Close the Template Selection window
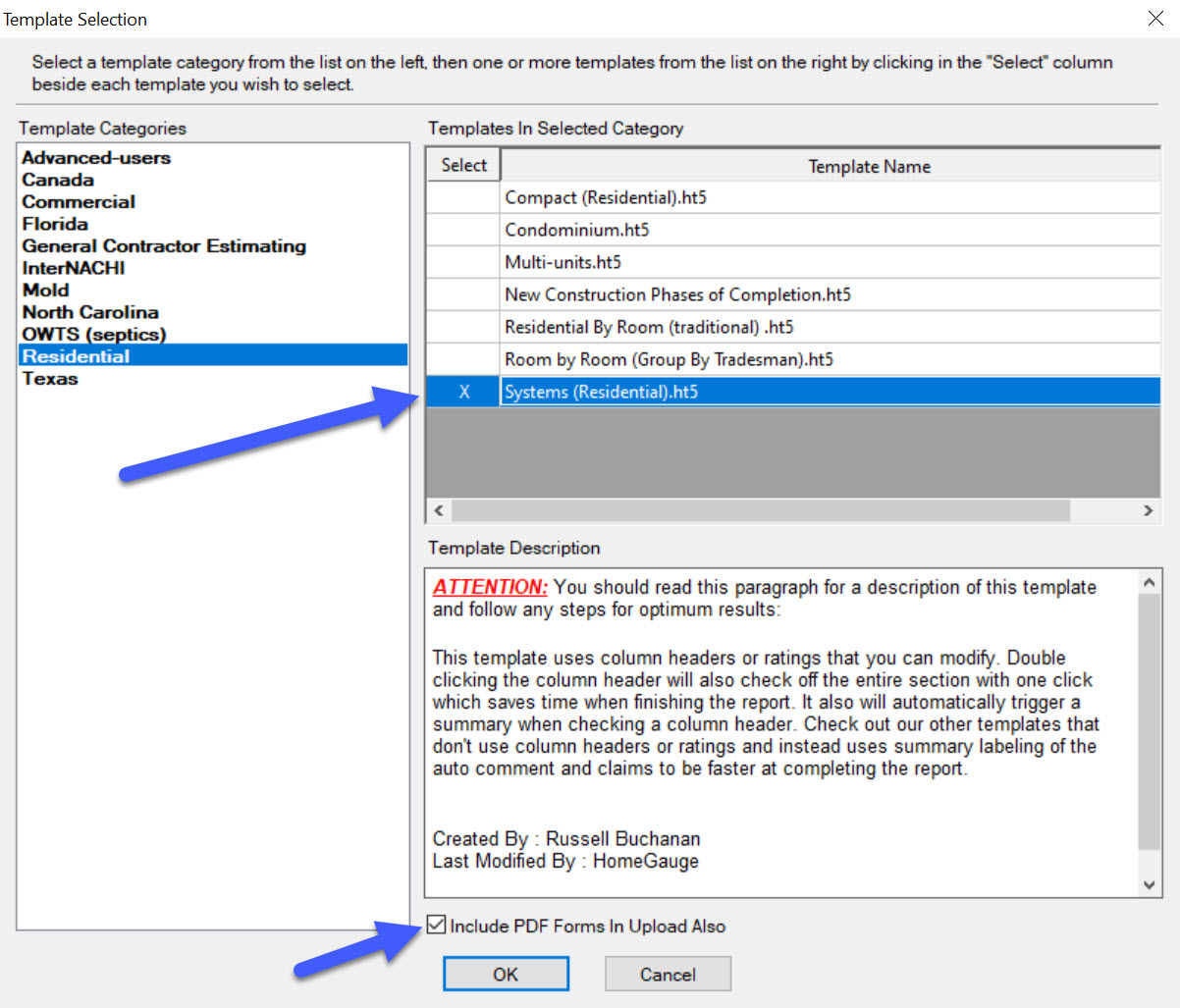The image size is (1180, 1008). click(x=1155, y=19)
